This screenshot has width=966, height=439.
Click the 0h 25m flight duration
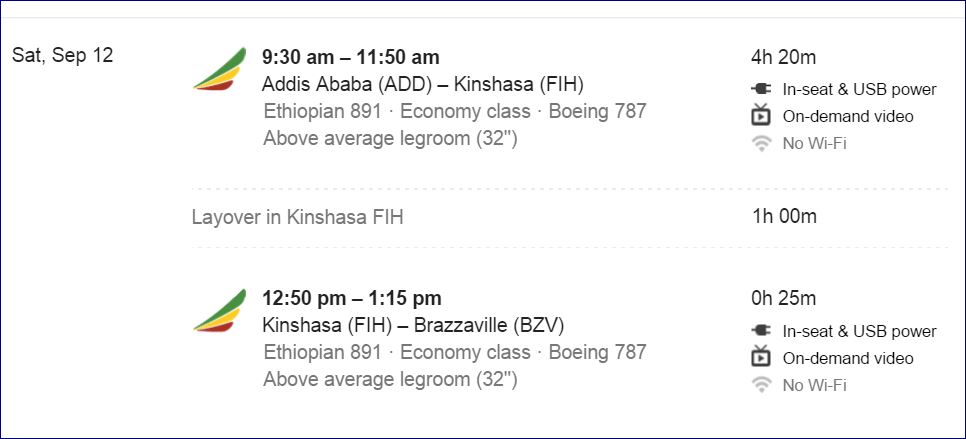(x=784, y=298)
